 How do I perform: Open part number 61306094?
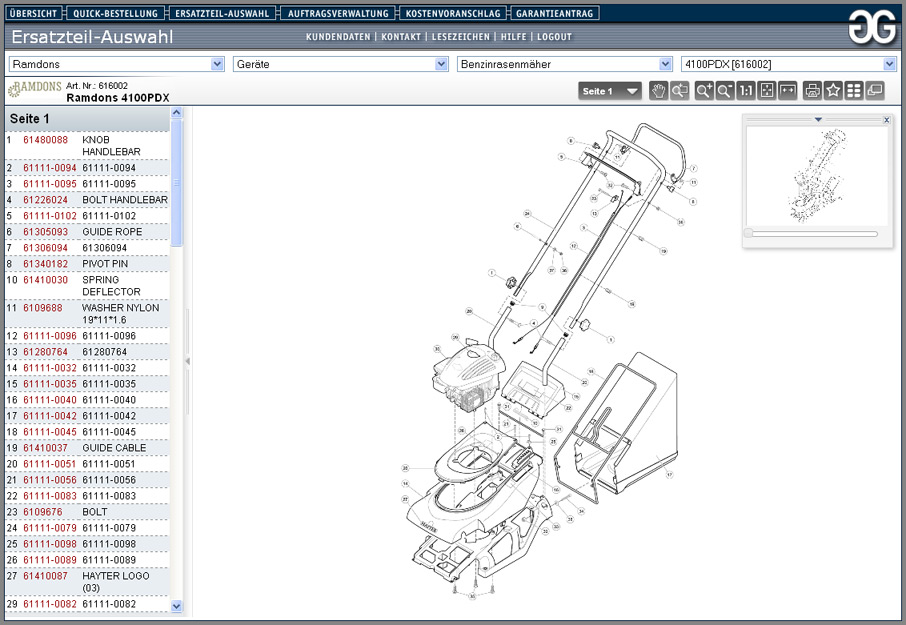[x=45, y=248]
